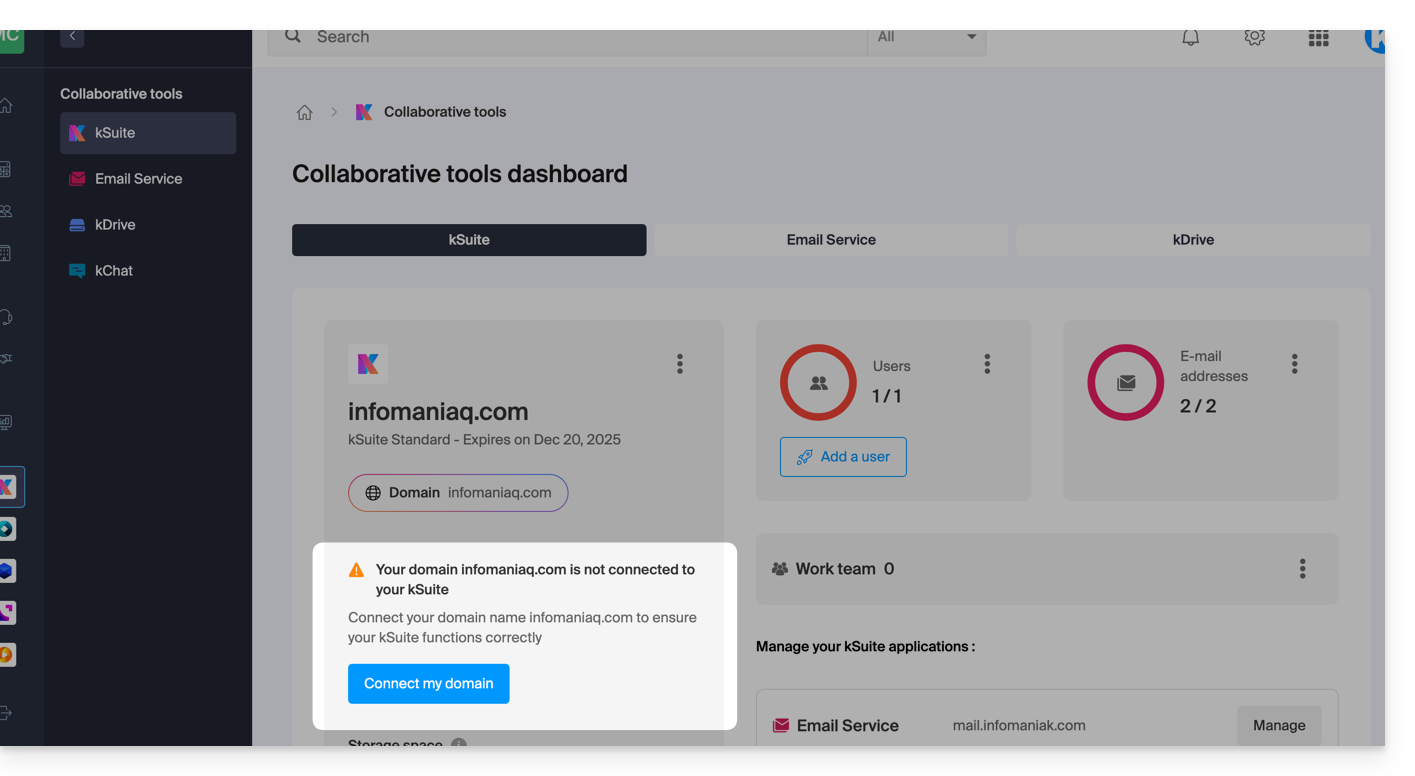Click into the Search input field
Image resolution: width=1415 pixels, height=776 pixels.
[580, 38]
